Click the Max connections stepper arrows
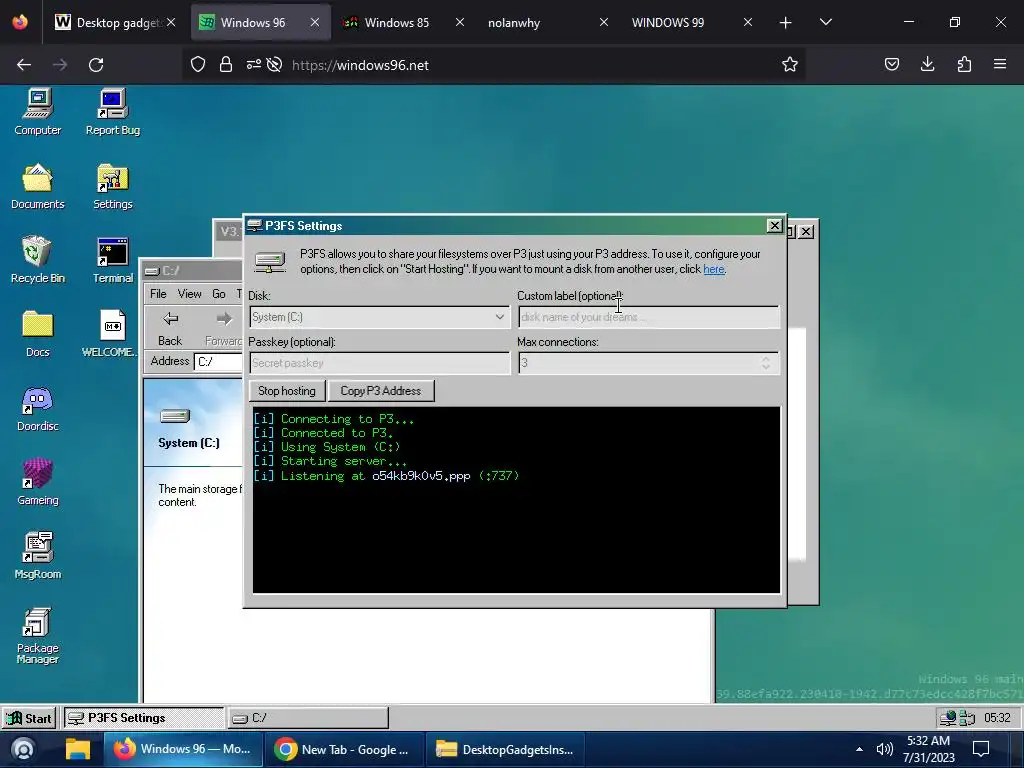Image resolution: width=1024 pixels, height=768 pixels. [x=765, y=363]
